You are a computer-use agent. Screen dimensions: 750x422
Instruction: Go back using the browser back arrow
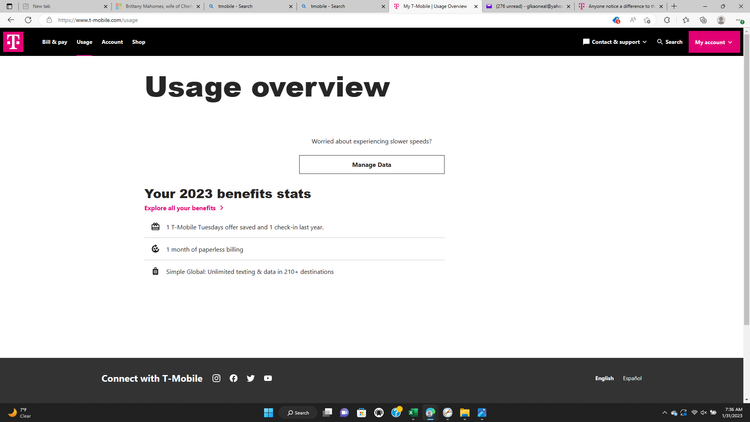click(11, 20)
